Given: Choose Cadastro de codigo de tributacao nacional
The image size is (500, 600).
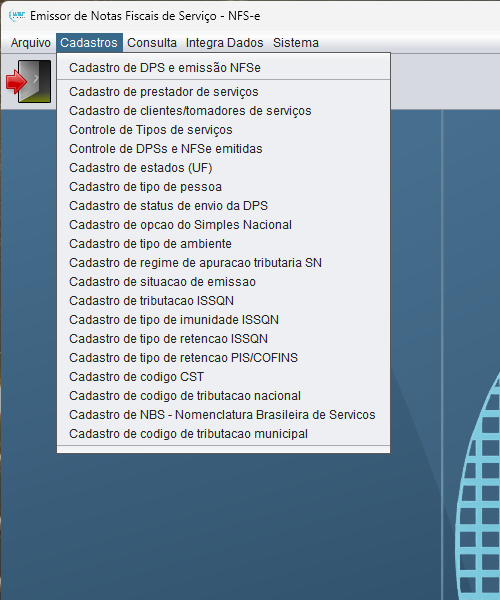Looking at the screenshot, I should tap(223, 396).
